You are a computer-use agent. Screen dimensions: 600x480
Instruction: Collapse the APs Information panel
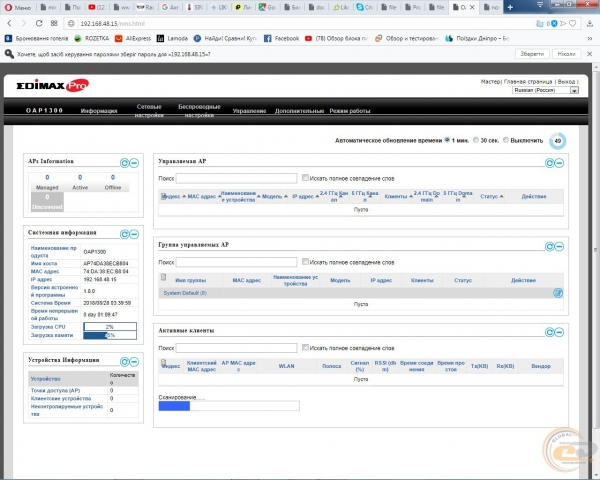pos(134,163)
